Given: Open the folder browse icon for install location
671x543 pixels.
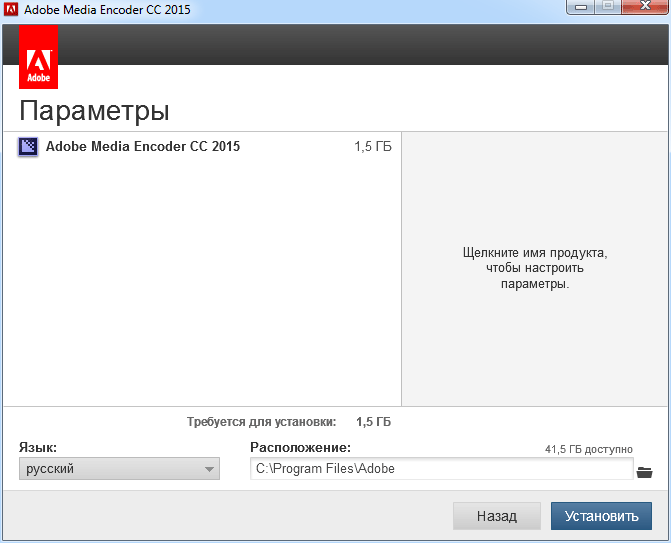Looking at the screenshot, I should [644, 472].
